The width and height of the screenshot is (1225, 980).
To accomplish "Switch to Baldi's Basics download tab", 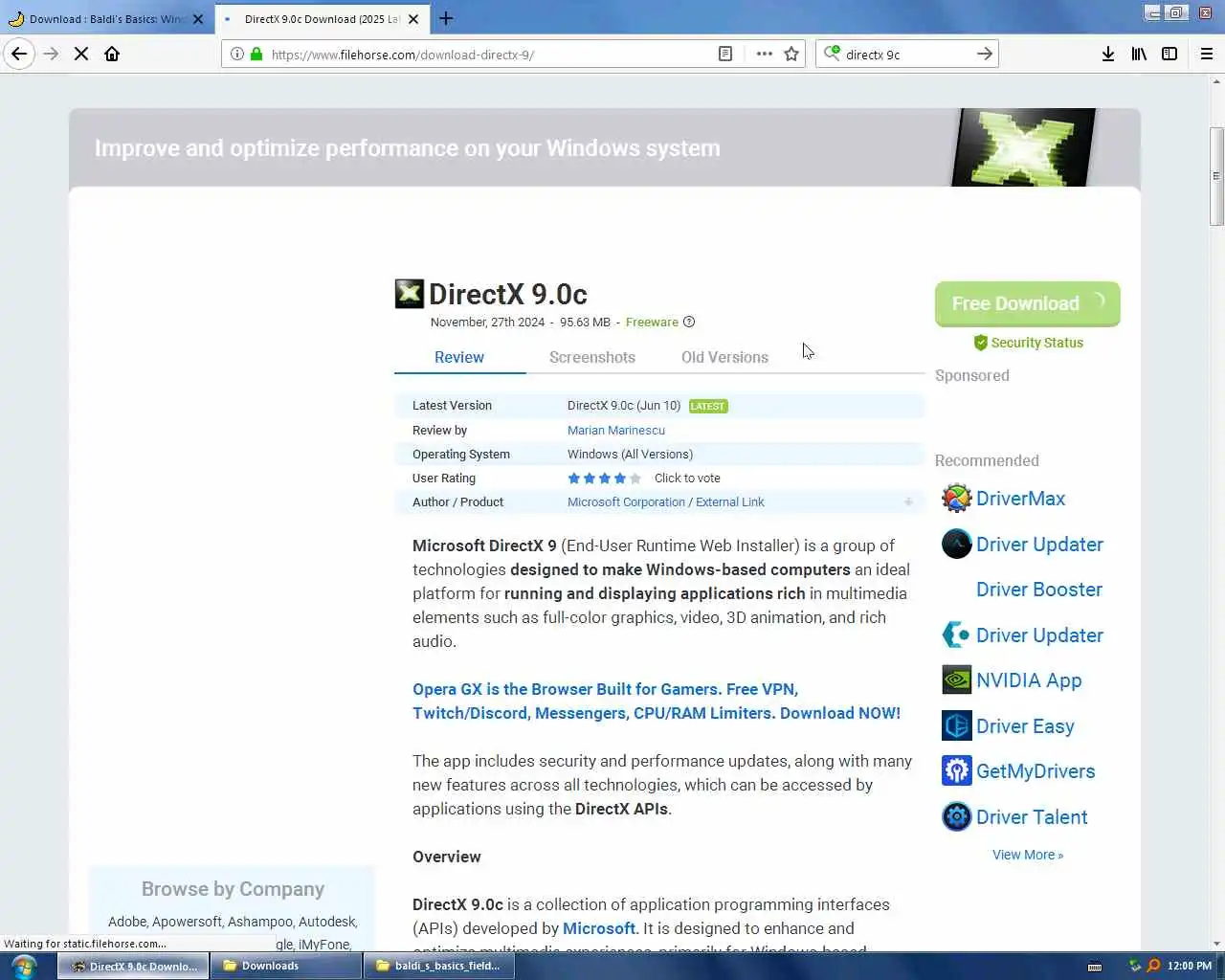I will [x=106, y=18].
